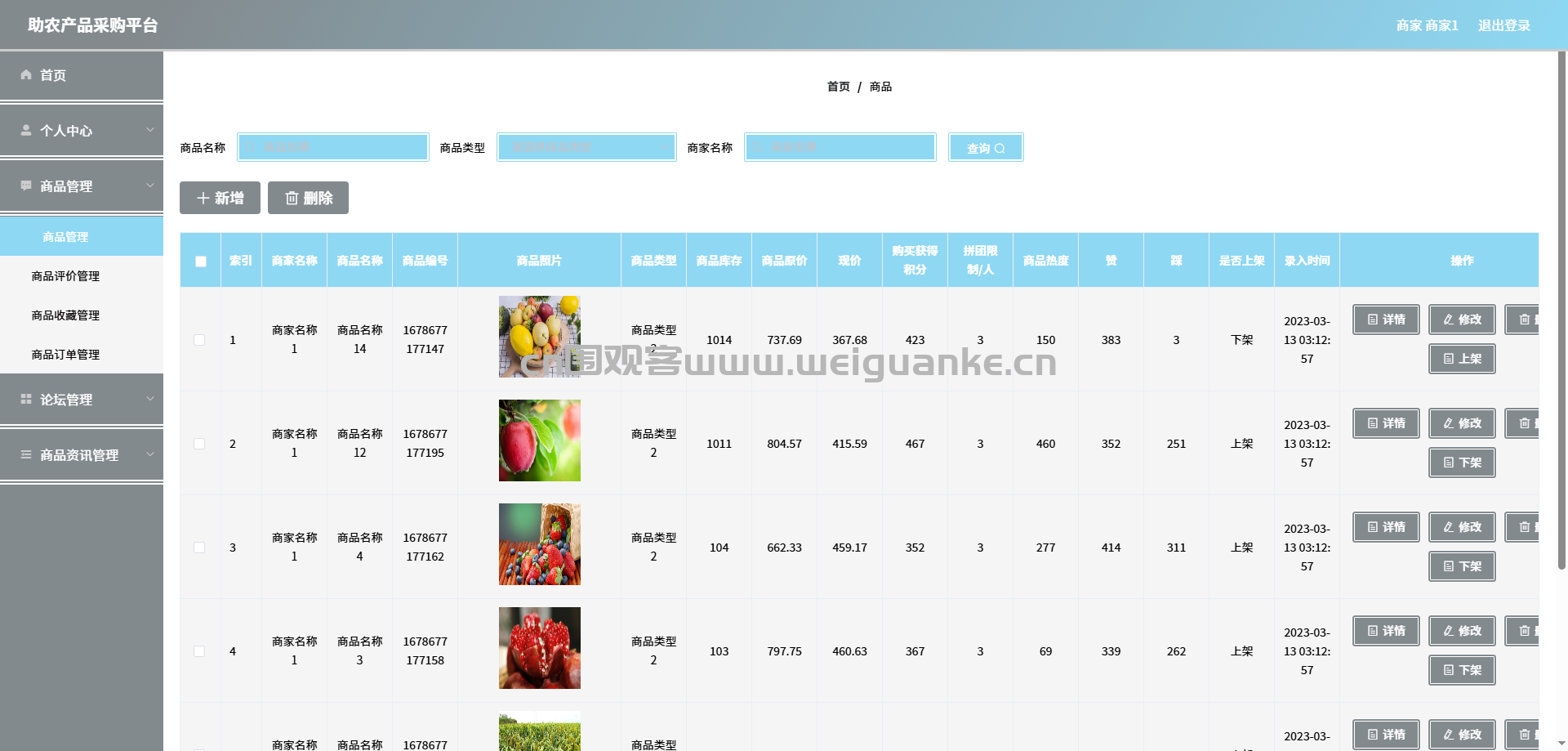Click product code 1678677177147 cell
The width and height of the screenshot is (1568, 751).
(x=425, y=340)
